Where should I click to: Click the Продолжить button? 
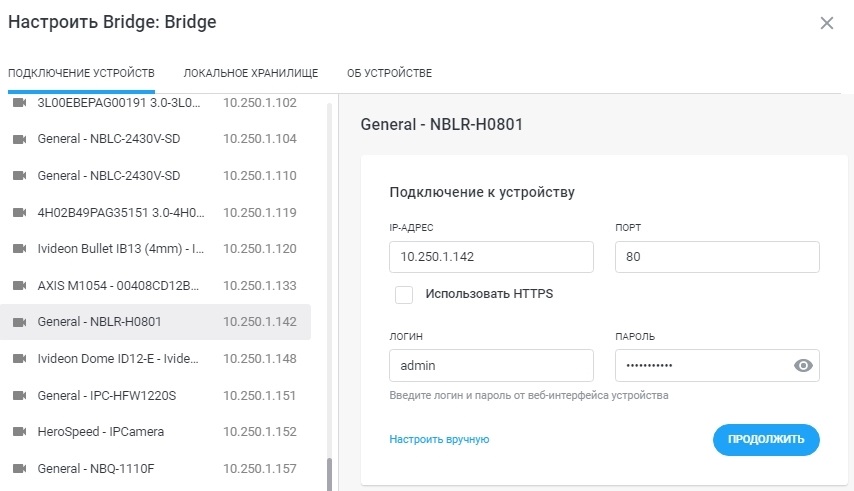(x=766, y=439)
